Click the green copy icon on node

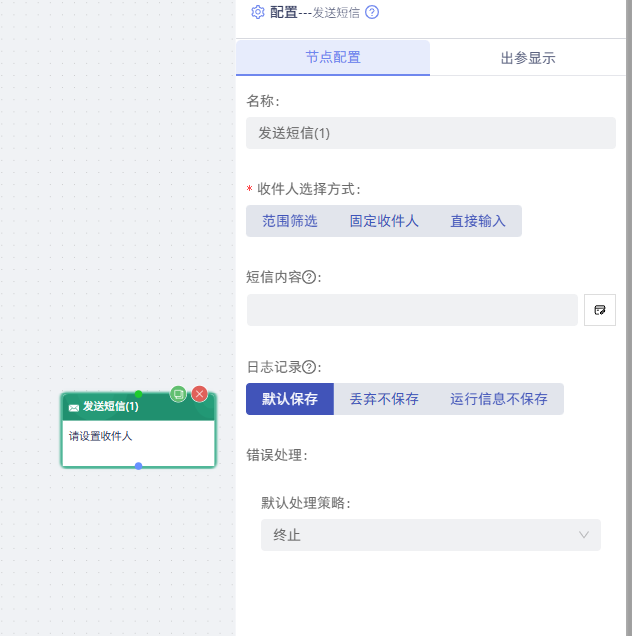point(178,394)
